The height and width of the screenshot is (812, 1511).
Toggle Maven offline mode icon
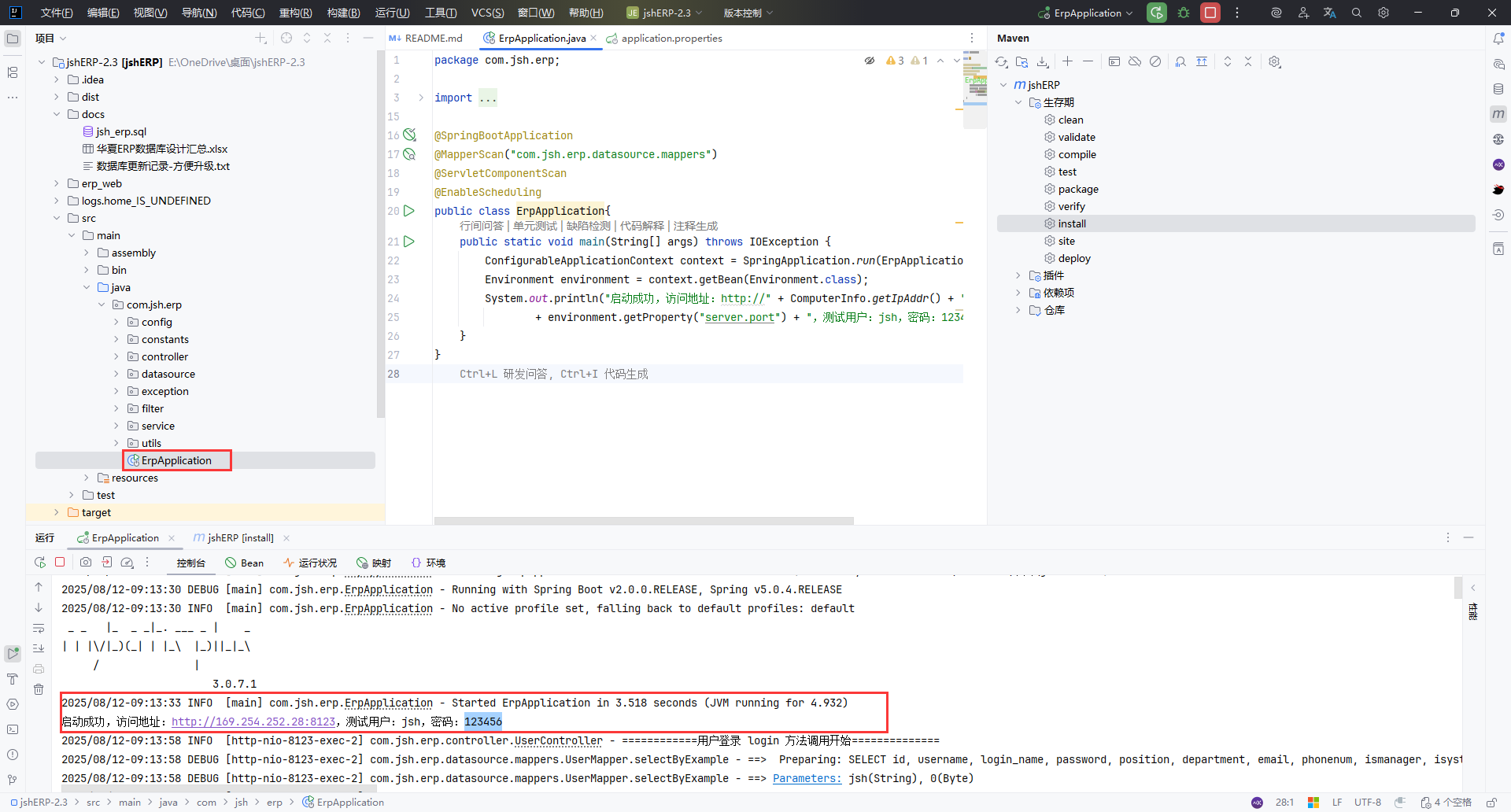pyautogui.click(x=1134, y=61)
